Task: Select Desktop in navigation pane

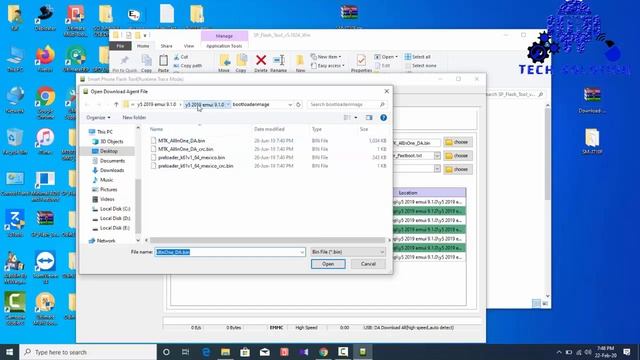Action: coord(109,151)
